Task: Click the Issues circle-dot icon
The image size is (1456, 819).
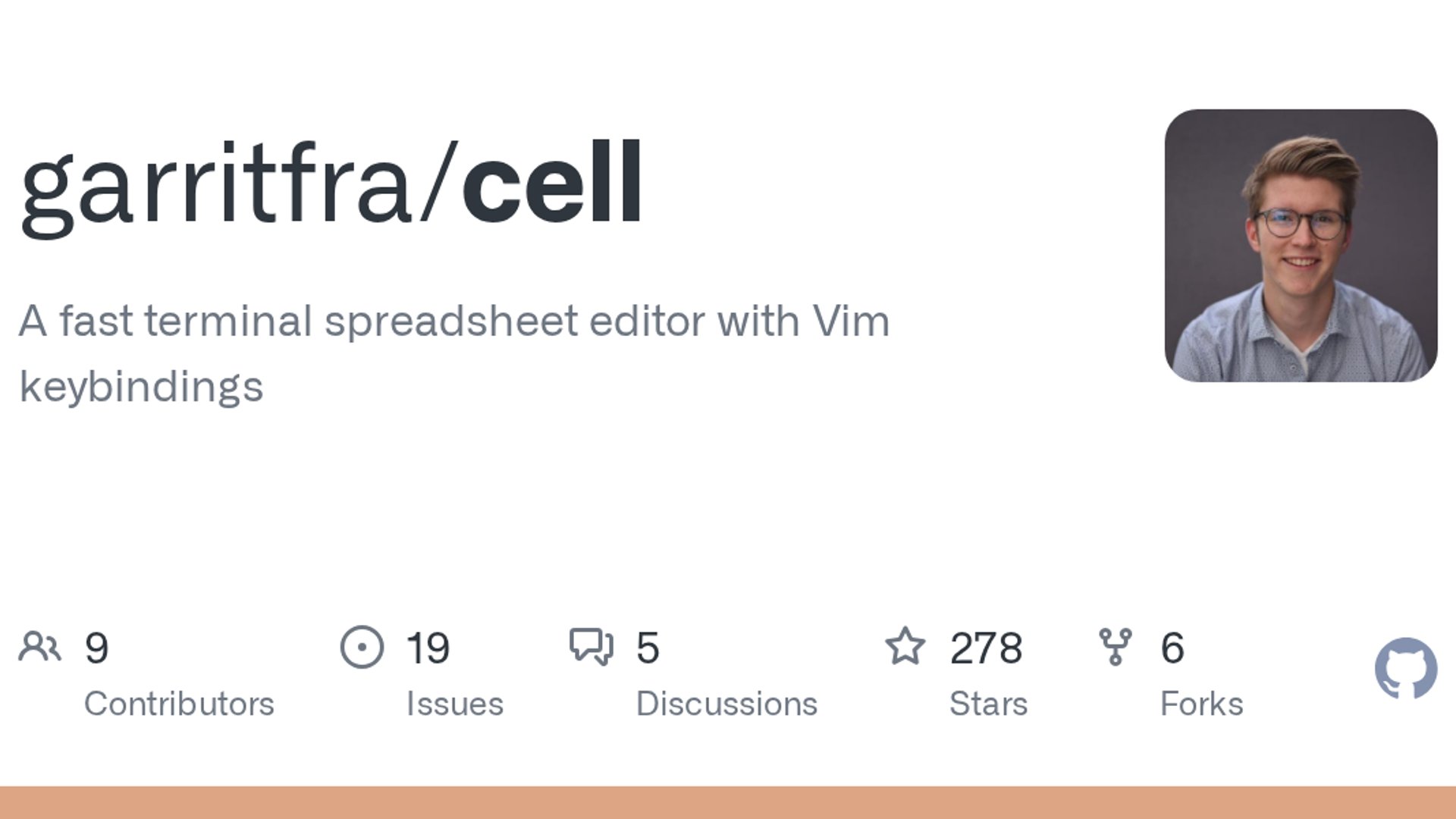Action: pyautogui.click(x=362, y=647)
